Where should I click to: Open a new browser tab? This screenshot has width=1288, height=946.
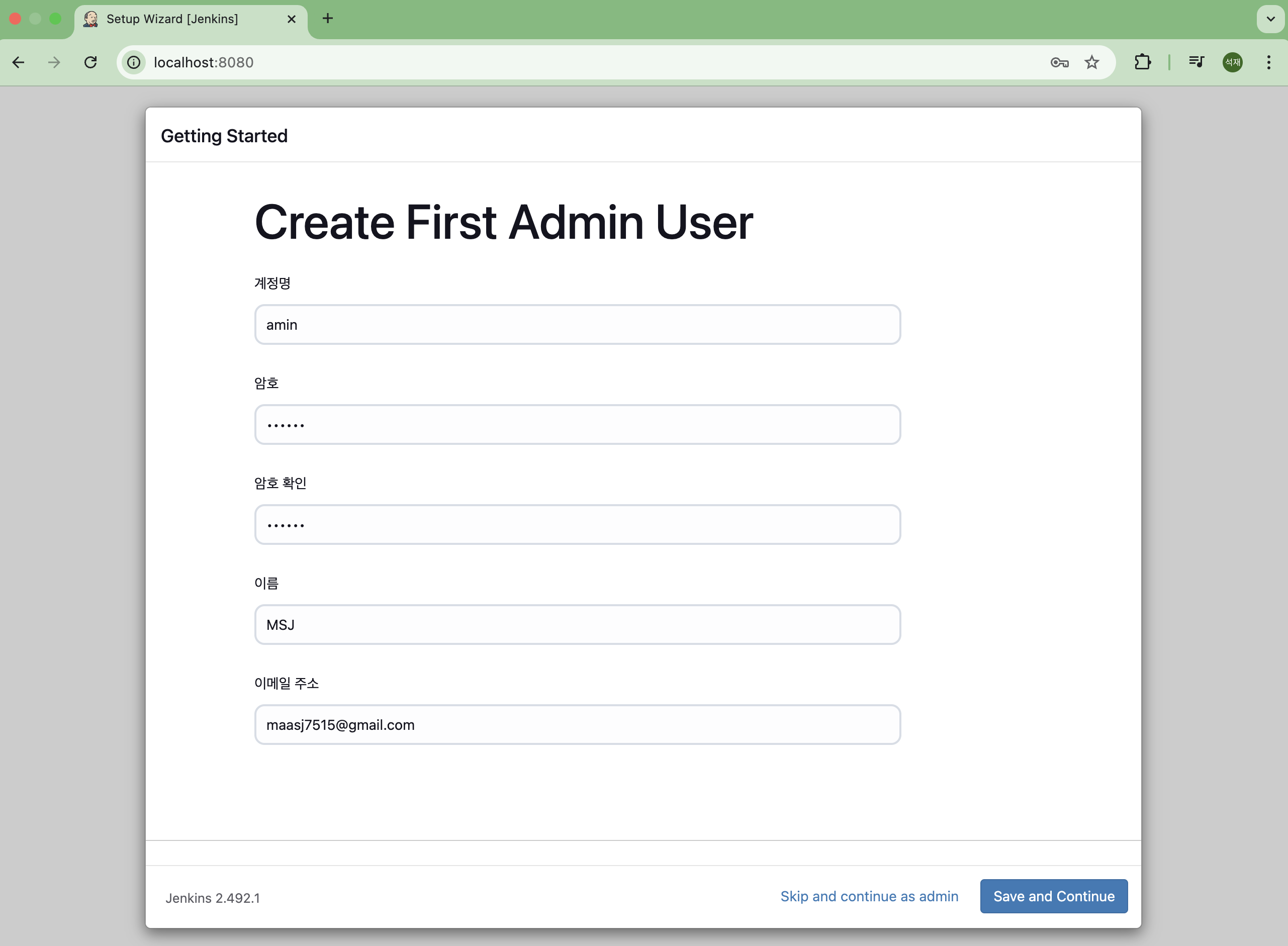328,19
